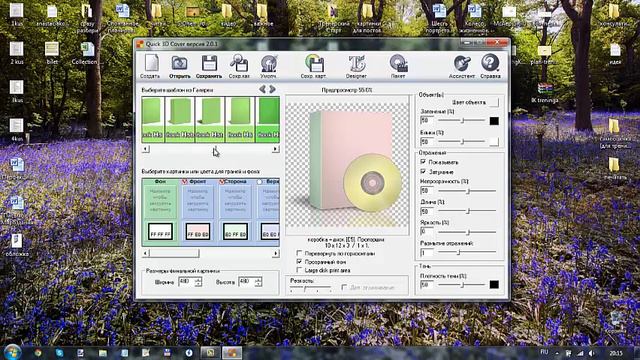640x360 pixels.
Task: Click the gallery scrollbar left arrow
Action: tap(146, 149)
